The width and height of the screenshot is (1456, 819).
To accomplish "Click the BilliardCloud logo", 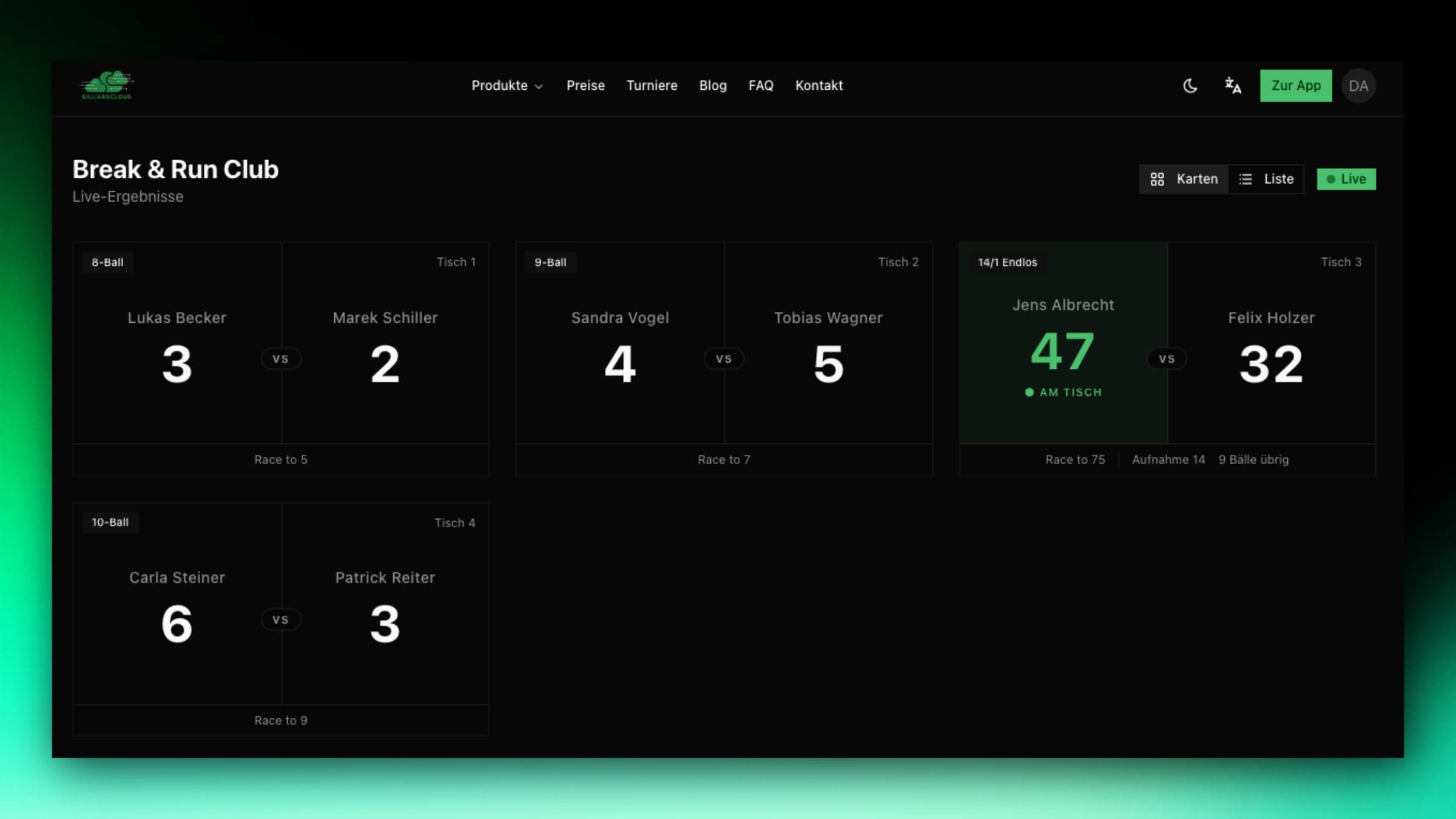I will (x=107, y=85).
